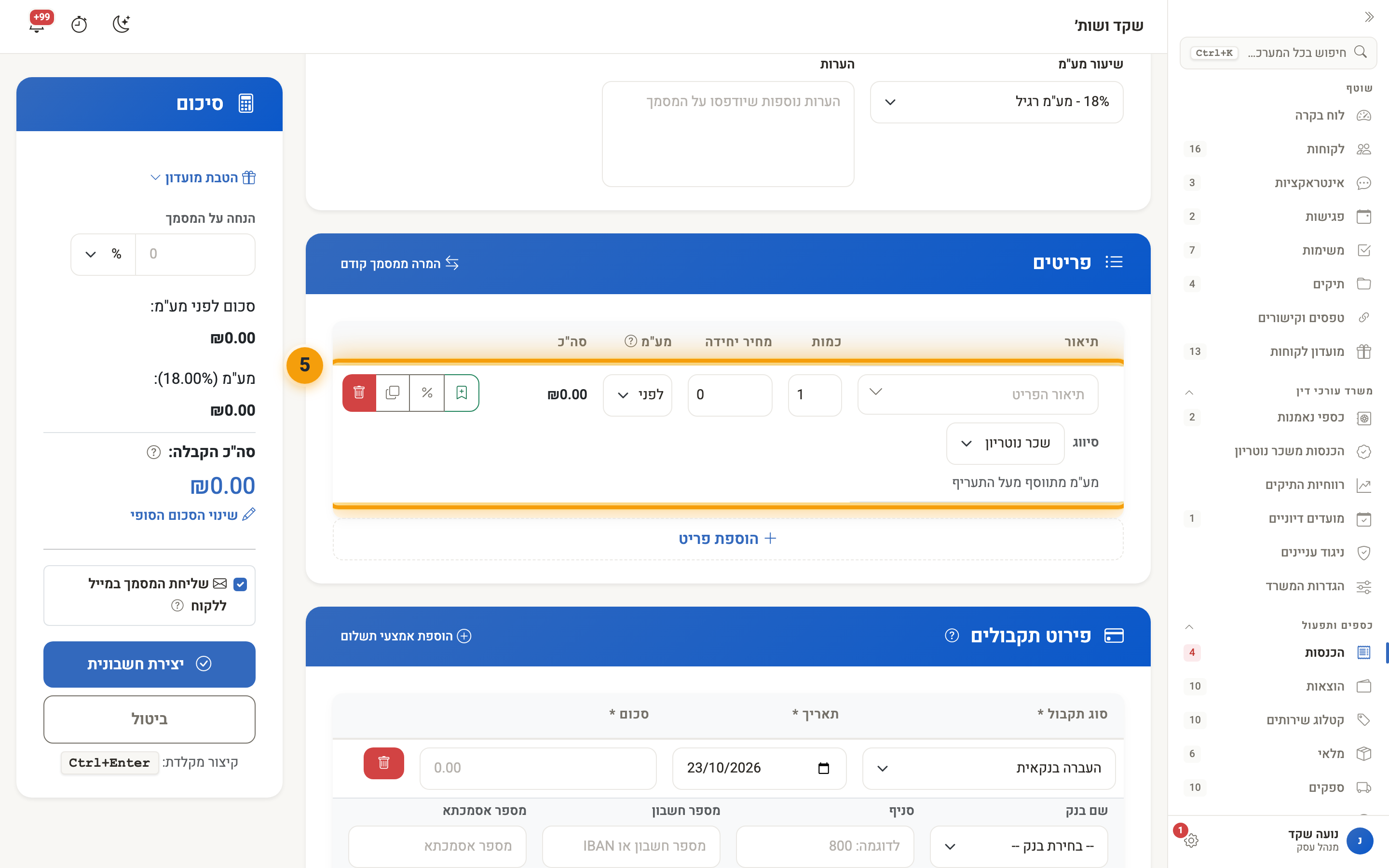Viewport: 1389px width, 868px height.
Task: Expand the הטבת מועדון section
Action: pos(203,178)
